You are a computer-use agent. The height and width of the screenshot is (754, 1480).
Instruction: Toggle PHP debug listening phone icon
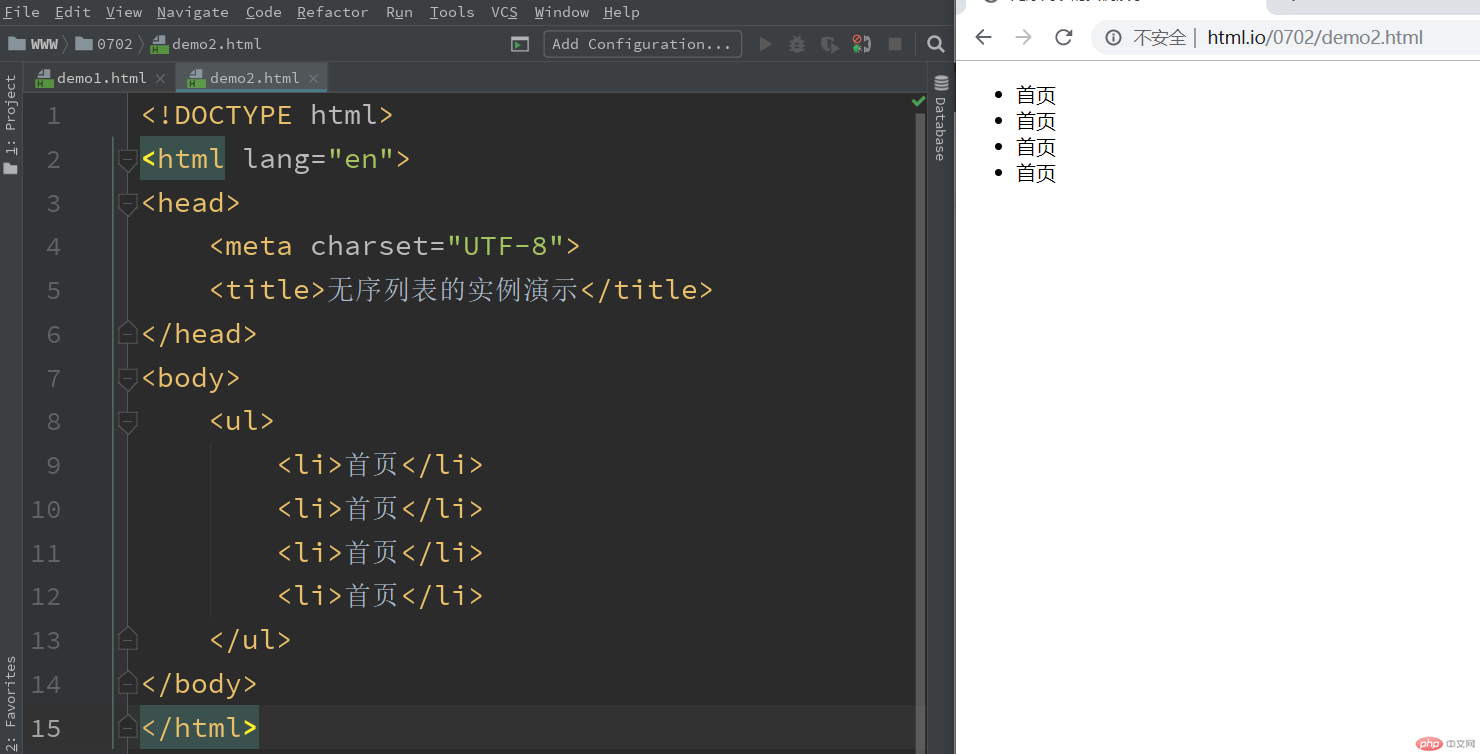click(861, 44)
